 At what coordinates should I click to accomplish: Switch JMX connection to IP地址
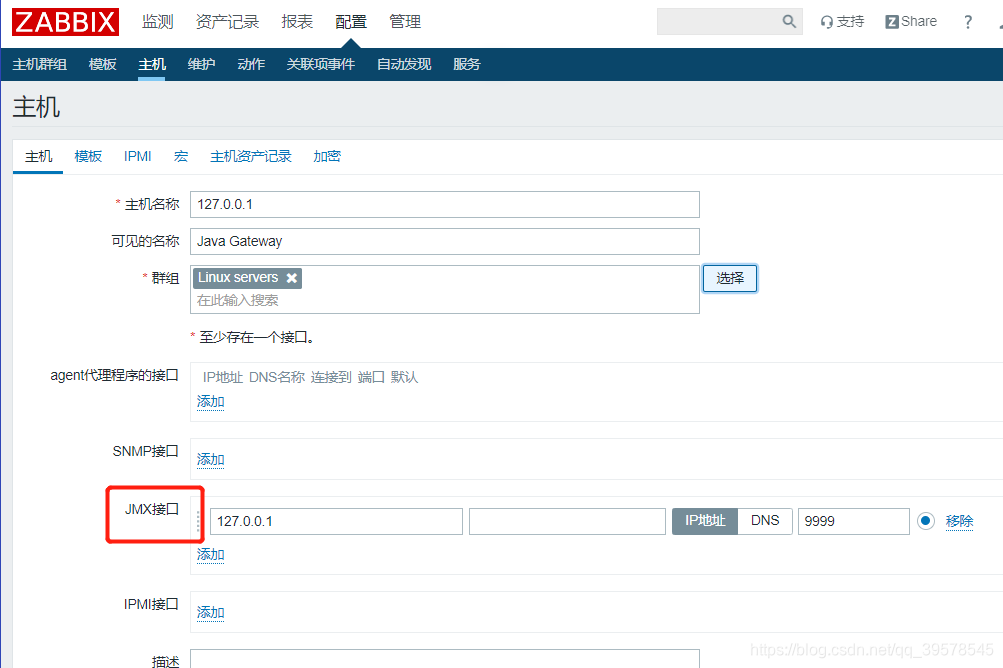click(705, 521)
